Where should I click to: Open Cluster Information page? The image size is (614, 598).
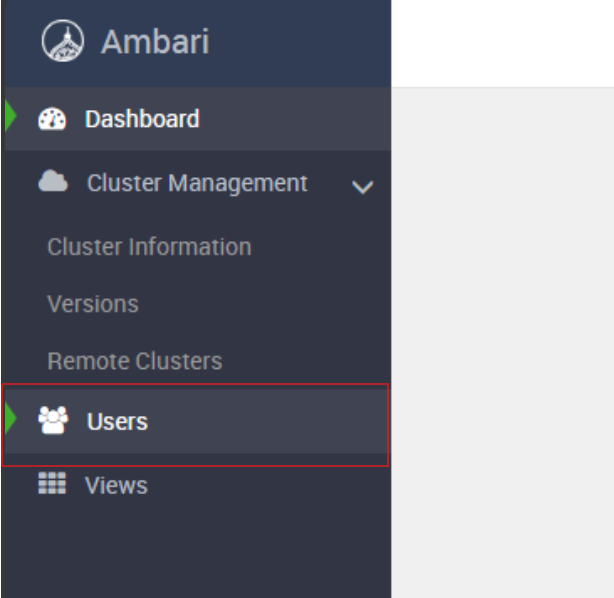pos(149,247)
